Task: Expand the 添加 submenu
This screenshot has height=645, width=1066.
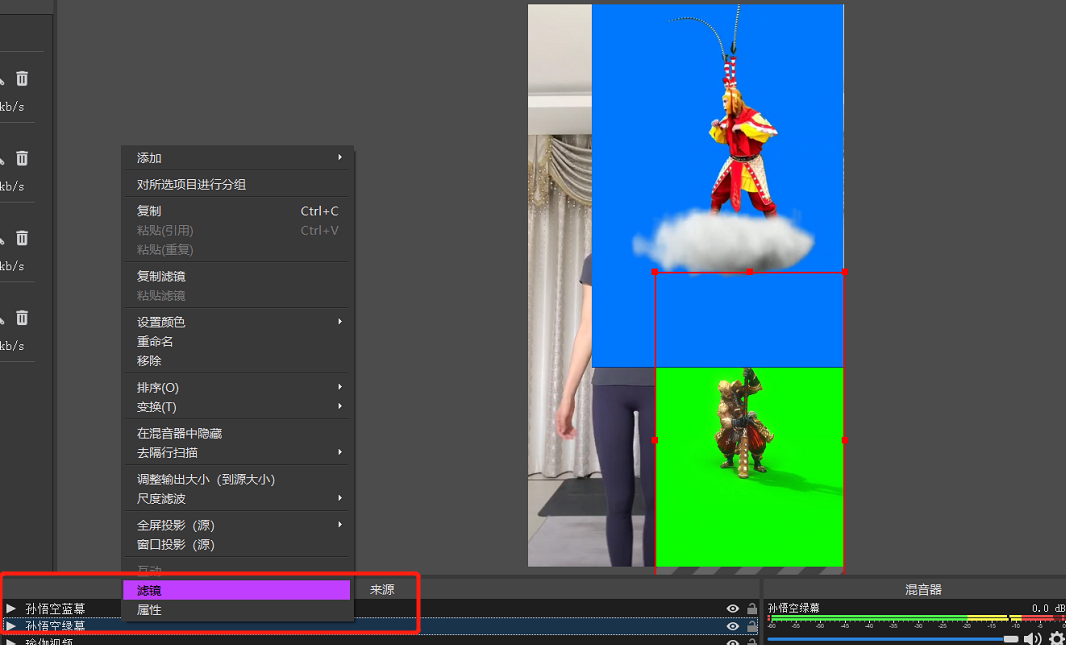Action: coord(237,158)
